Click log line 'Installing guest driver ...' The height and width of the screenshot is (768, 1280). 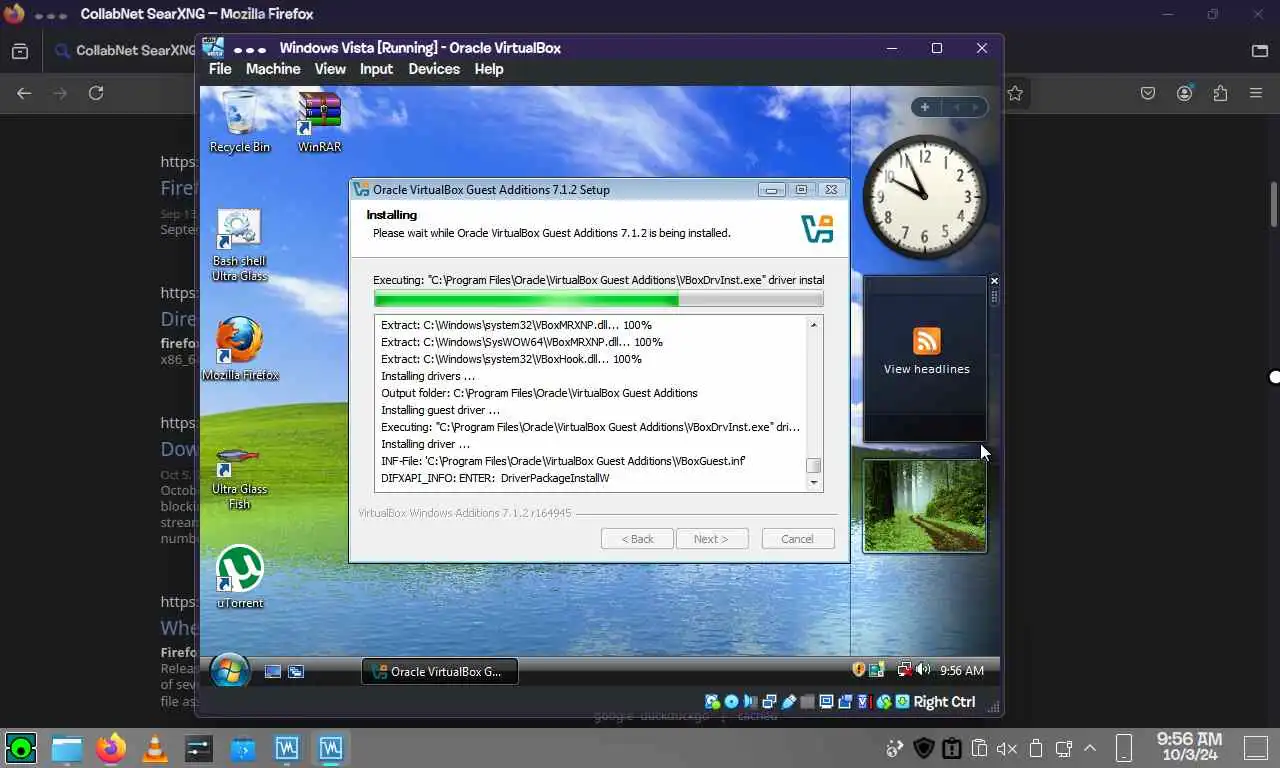(x=440, y=410)
